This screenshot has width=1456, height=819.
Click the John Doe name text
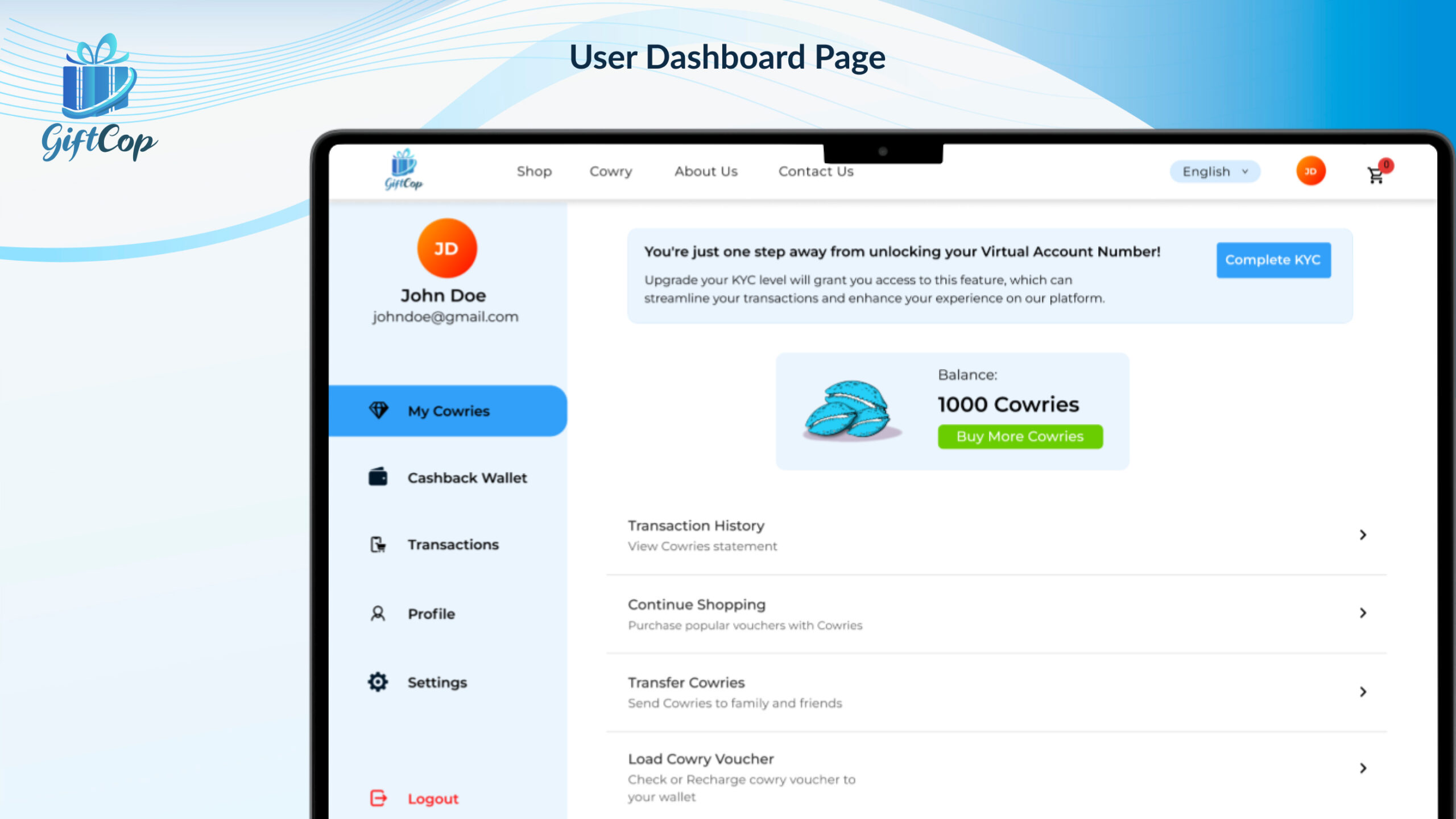pos(443,295)
